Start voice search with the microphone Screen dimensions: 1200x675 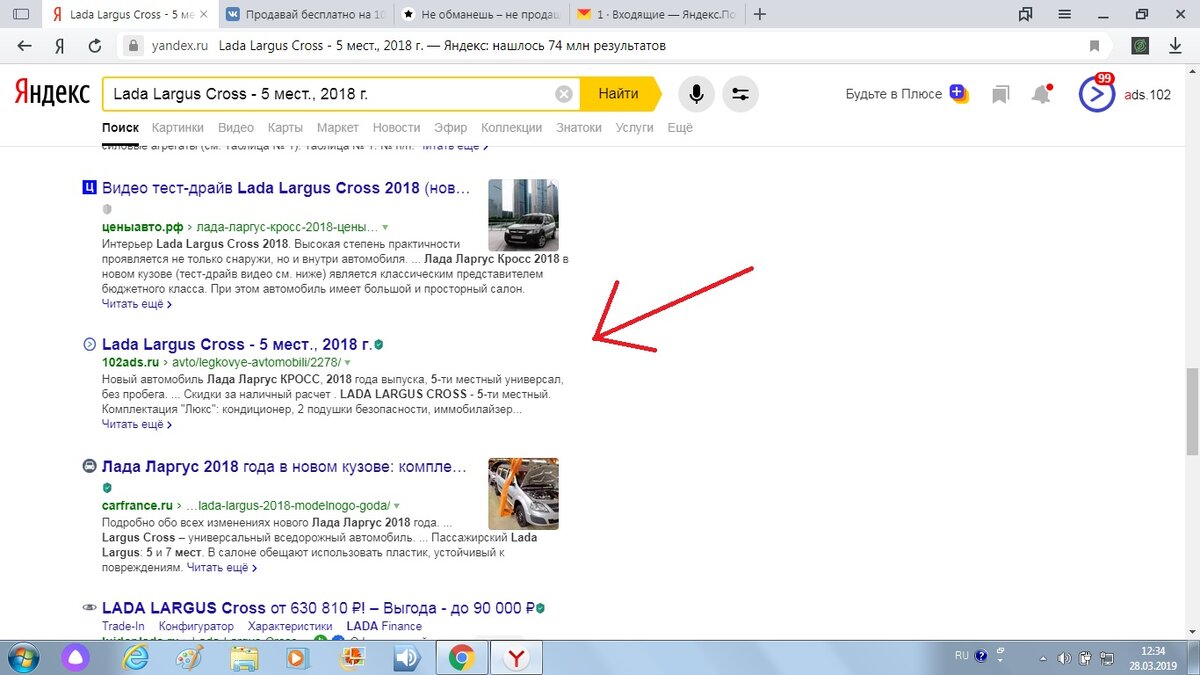coord(696,94)
